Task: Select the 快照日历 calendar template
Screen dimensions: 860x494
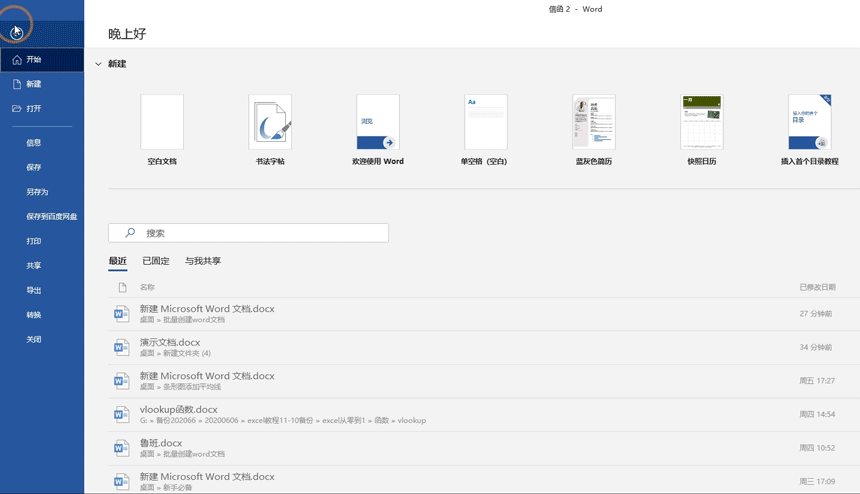Action: point(702,130)
